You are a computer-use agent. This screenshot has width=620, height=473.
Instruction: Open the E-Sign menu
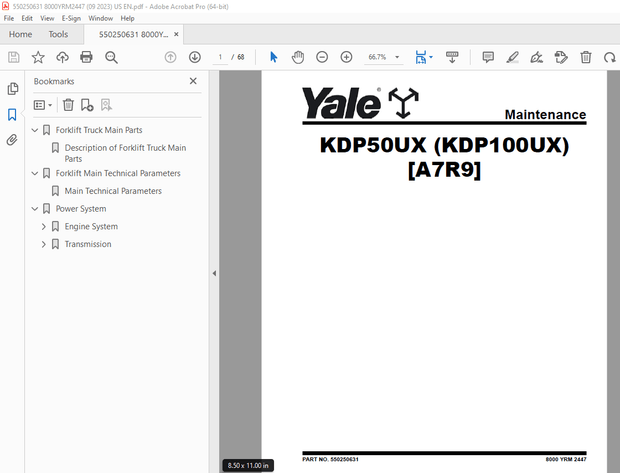71,18
